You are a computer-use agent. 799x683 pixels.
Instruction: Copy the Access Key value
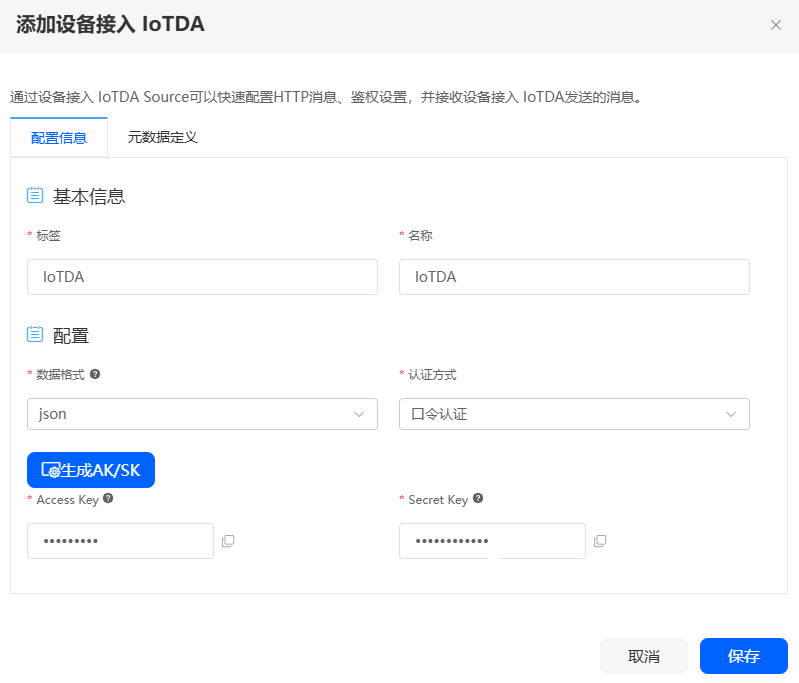pos(228,541)
